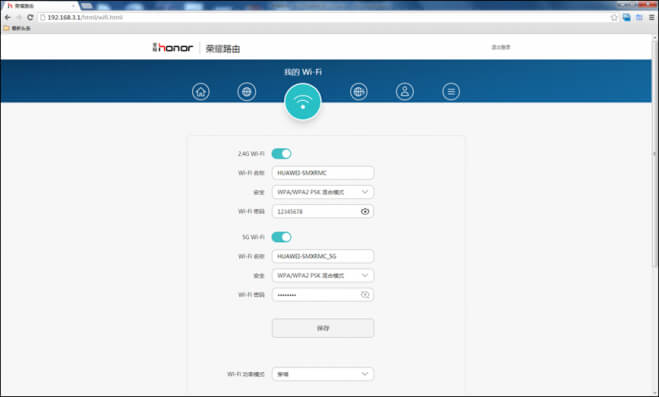Open the Home icon in router navigation
Viewport: 659px width, 397px height.
click(x=200, y=92)
